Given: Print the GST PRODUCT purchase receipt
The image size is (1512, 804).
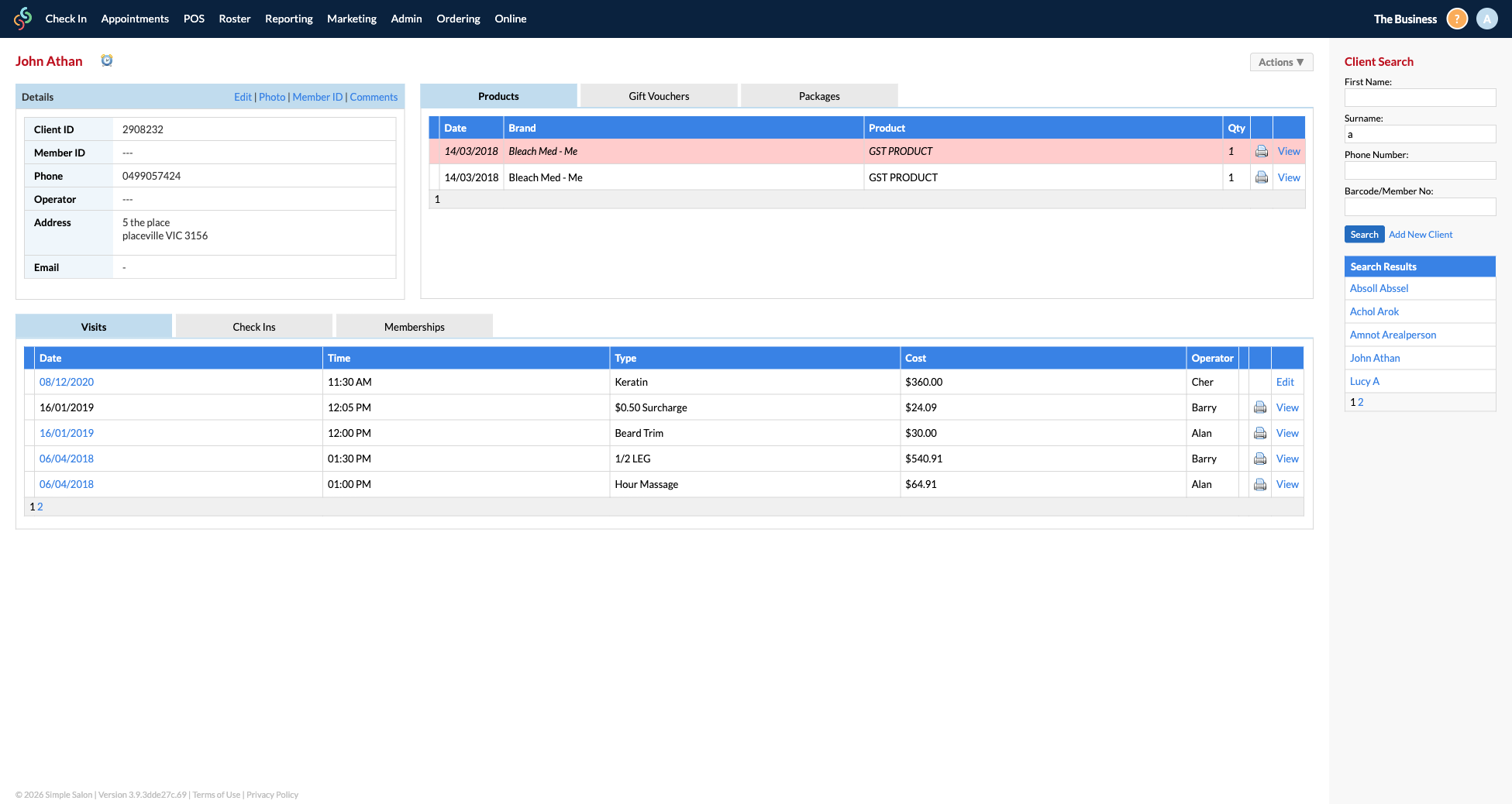Looking at the screenshot, I should 1261,151.
